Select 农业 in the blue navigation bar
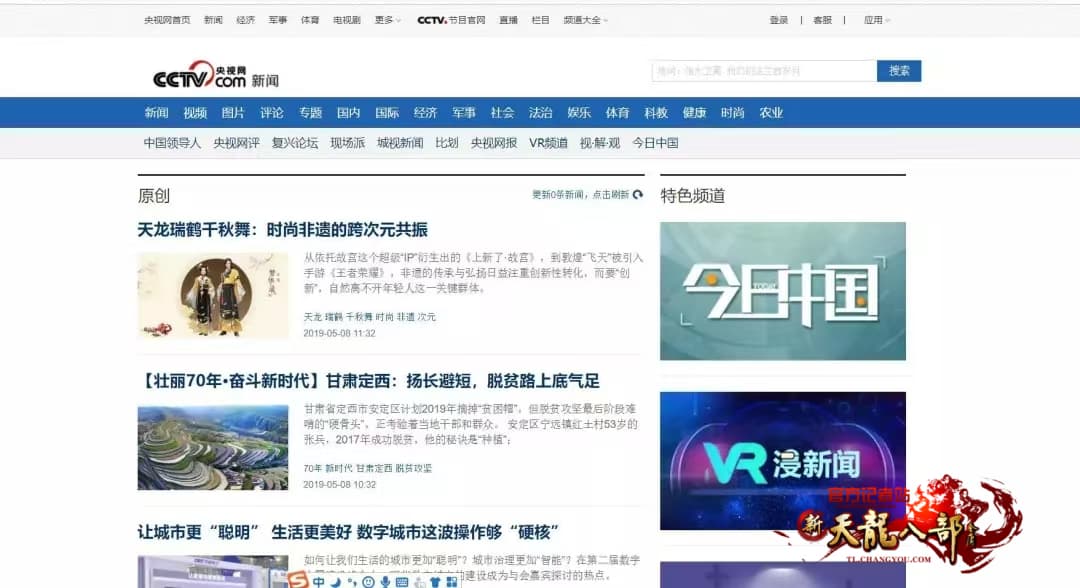The height and width of the screenshot is (588, 1080). click(x=771, y=112)
